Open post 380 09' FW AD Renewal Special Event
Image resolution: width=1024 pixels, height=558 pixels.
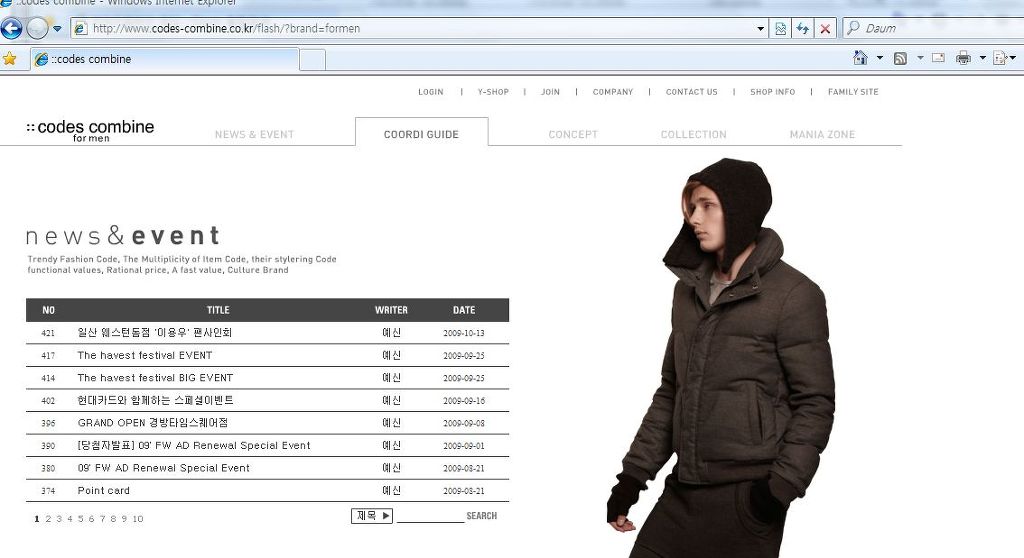163,468
